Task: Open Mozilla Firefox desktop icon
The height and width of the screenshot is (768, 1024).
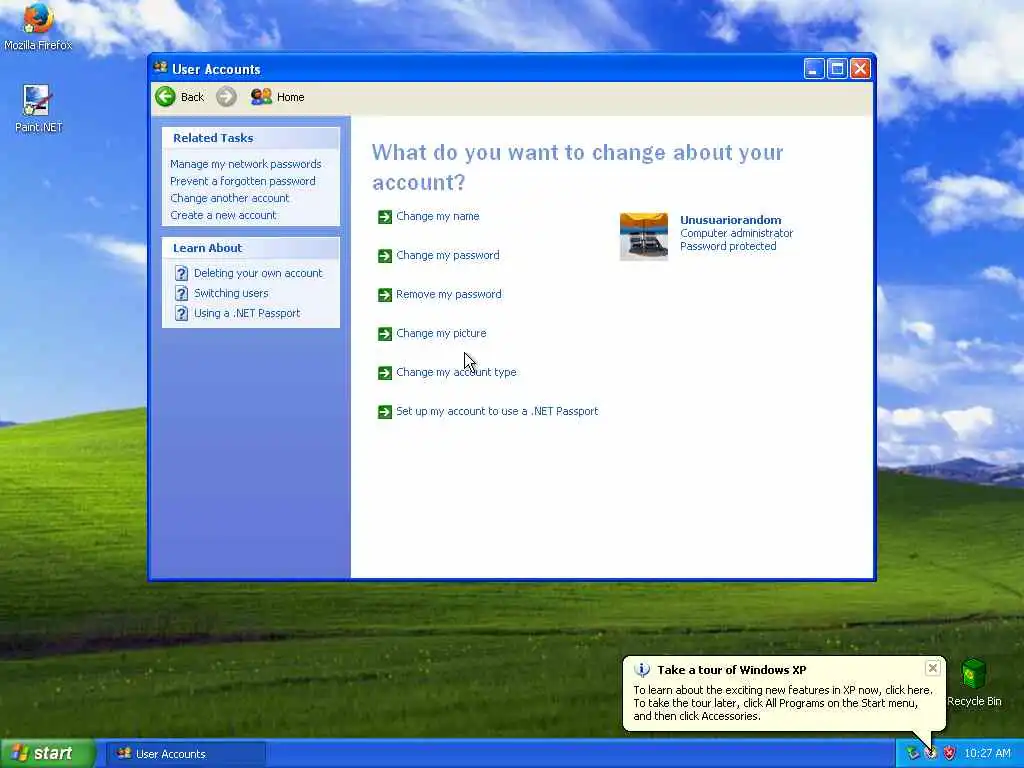Action: coord(38,26)
